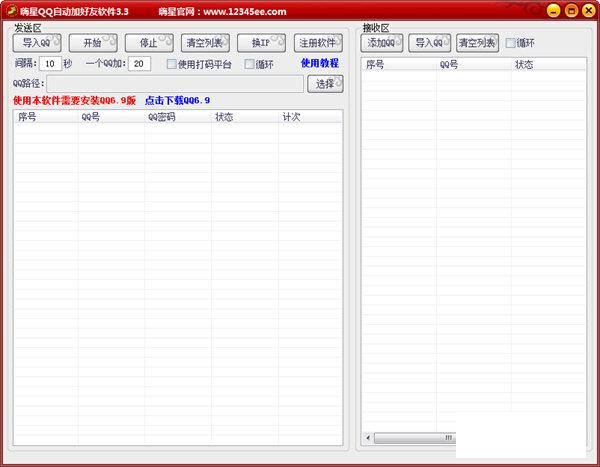Toggle the 循环 checkbox in 接收区

coord(511,43)
